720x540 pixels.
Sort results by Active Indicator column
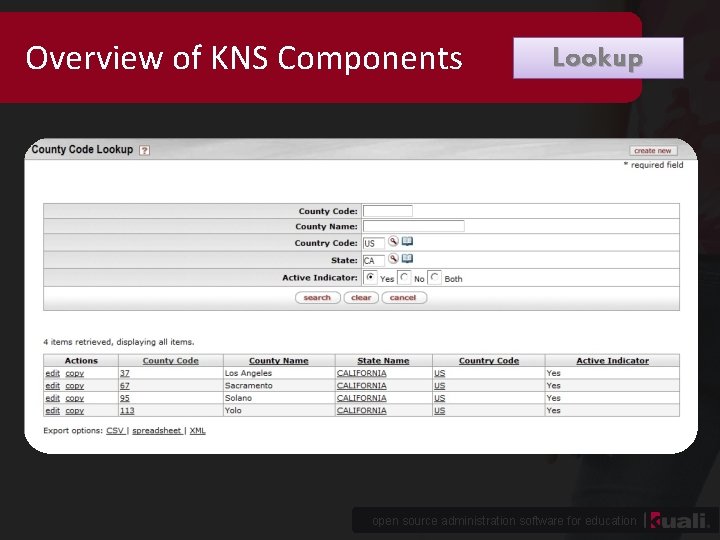pos(613,361)
